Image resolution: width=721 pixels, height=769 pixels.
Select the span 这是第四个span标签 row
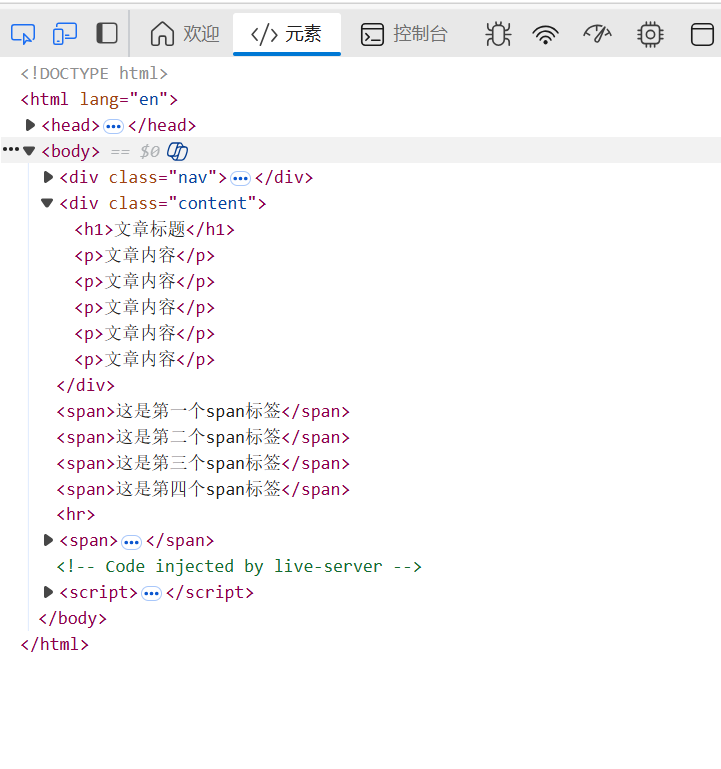(x=203, y=489)
